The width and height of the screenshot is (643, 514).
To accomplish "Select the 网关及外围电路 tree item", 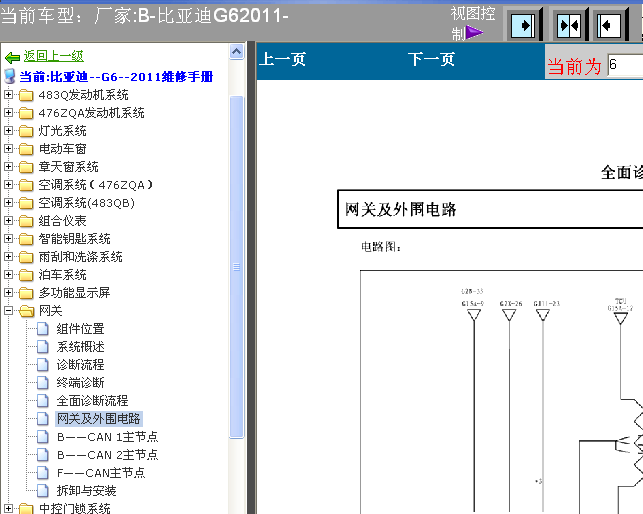I will pos(99,418).
